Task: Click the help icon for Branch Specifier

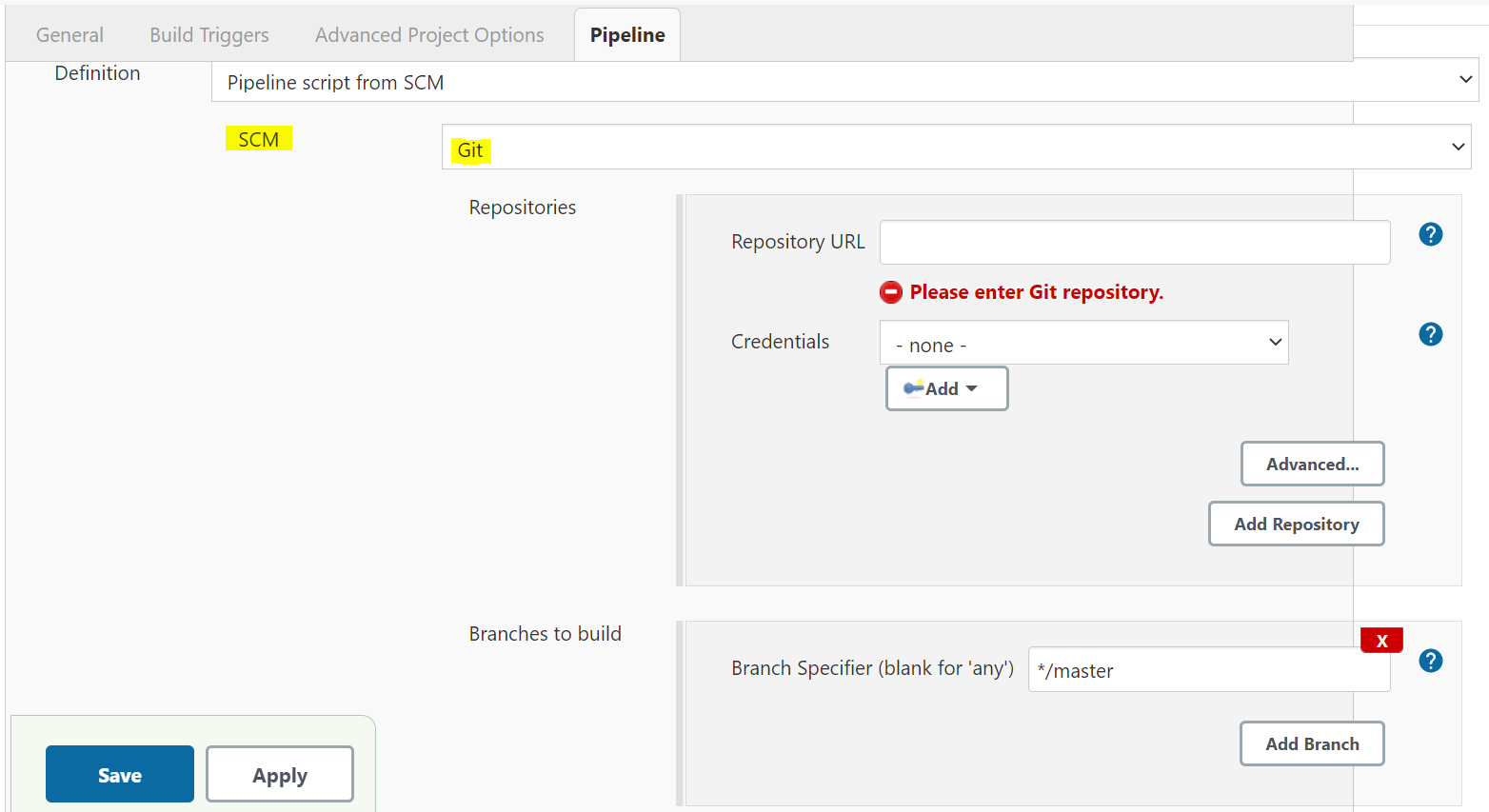Action: pyautogui.click(x=1430, y=661)
